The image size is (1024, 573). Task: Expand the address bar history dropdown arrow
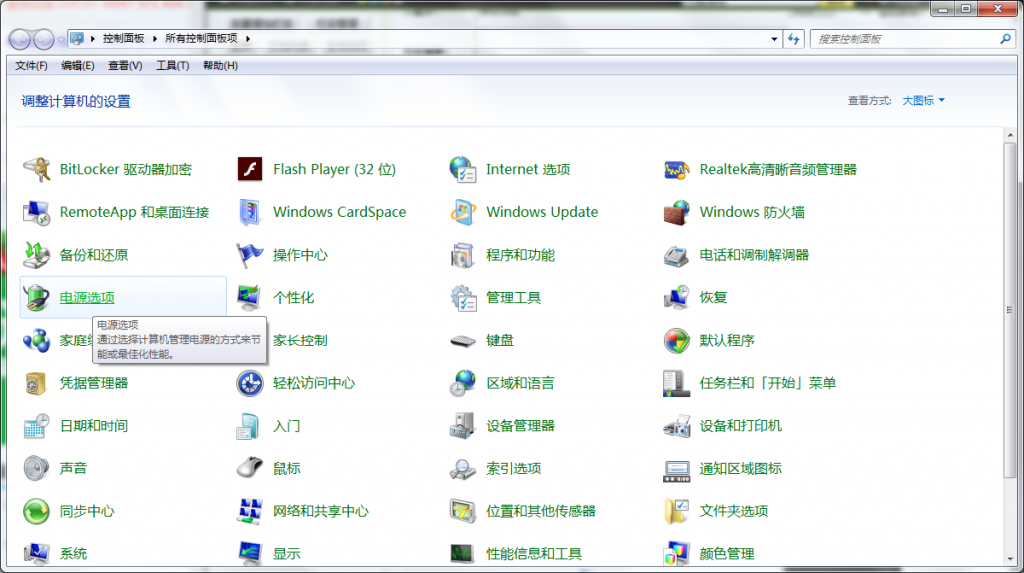point(775,39)
